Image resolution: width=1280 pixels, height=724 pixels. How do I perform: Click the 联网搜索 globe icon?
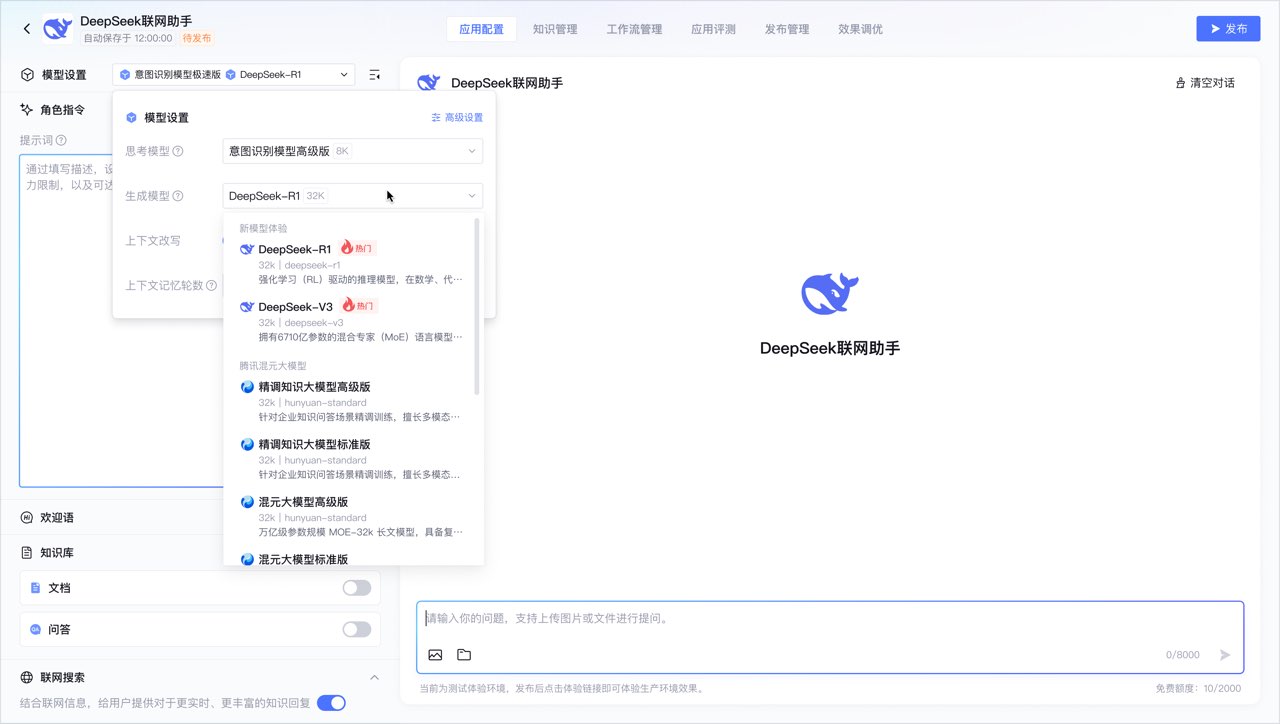coord(27,677)
